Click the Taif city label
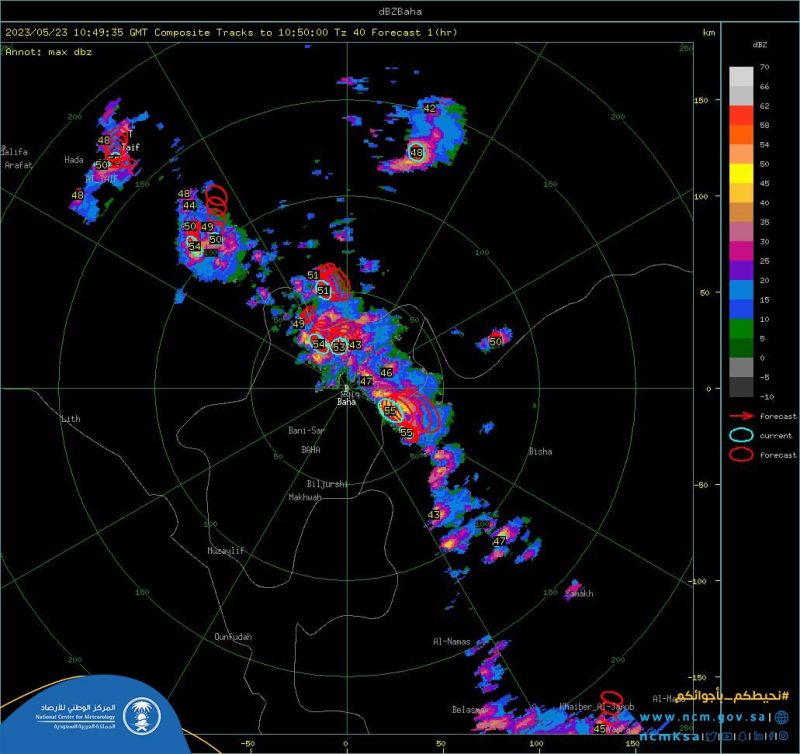This screenshot has height=754, width=800. click(131, 147)
